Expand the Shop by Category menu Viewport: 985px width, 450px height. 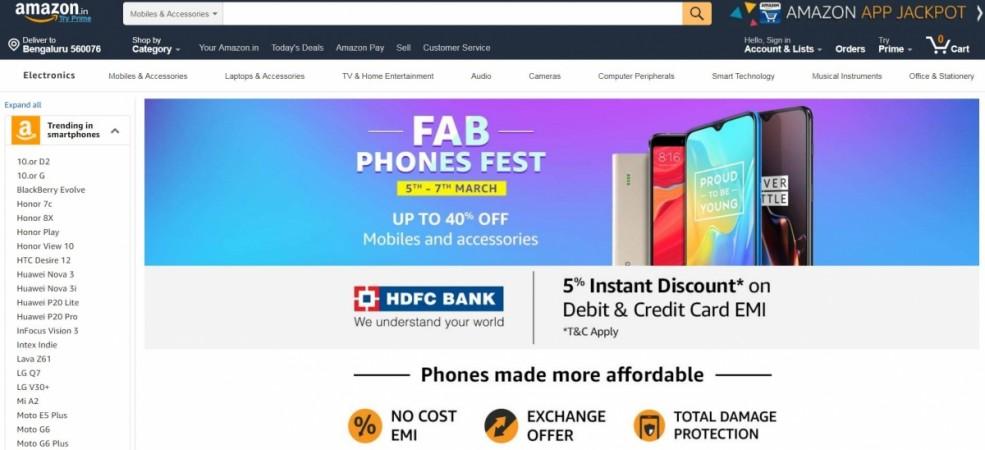point(156,45)
